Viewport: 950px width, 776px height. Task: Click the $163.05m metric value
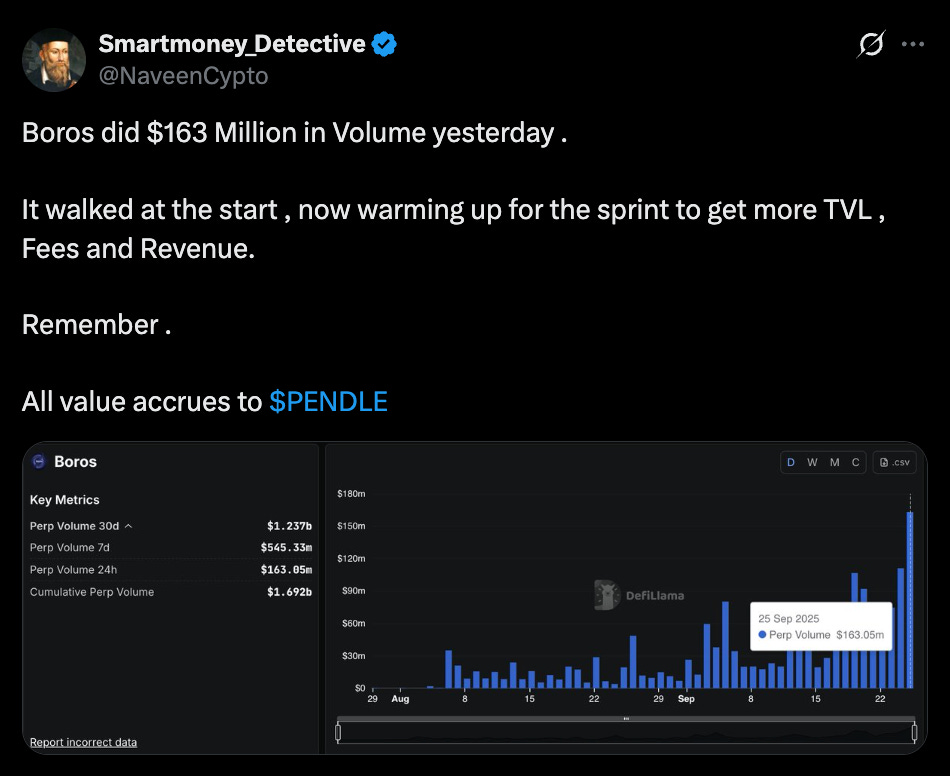pos(286,569)
